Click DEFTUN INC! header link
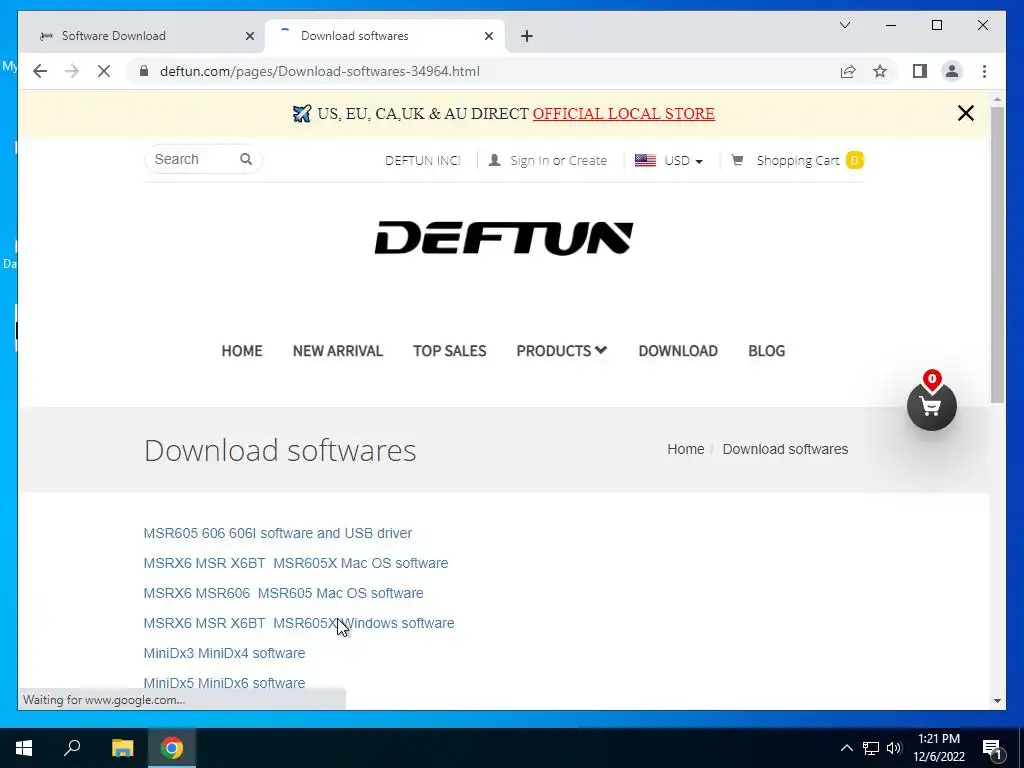Image resolution: width=1024 pixels, height=768 pixels. click(x=423, y=161)
